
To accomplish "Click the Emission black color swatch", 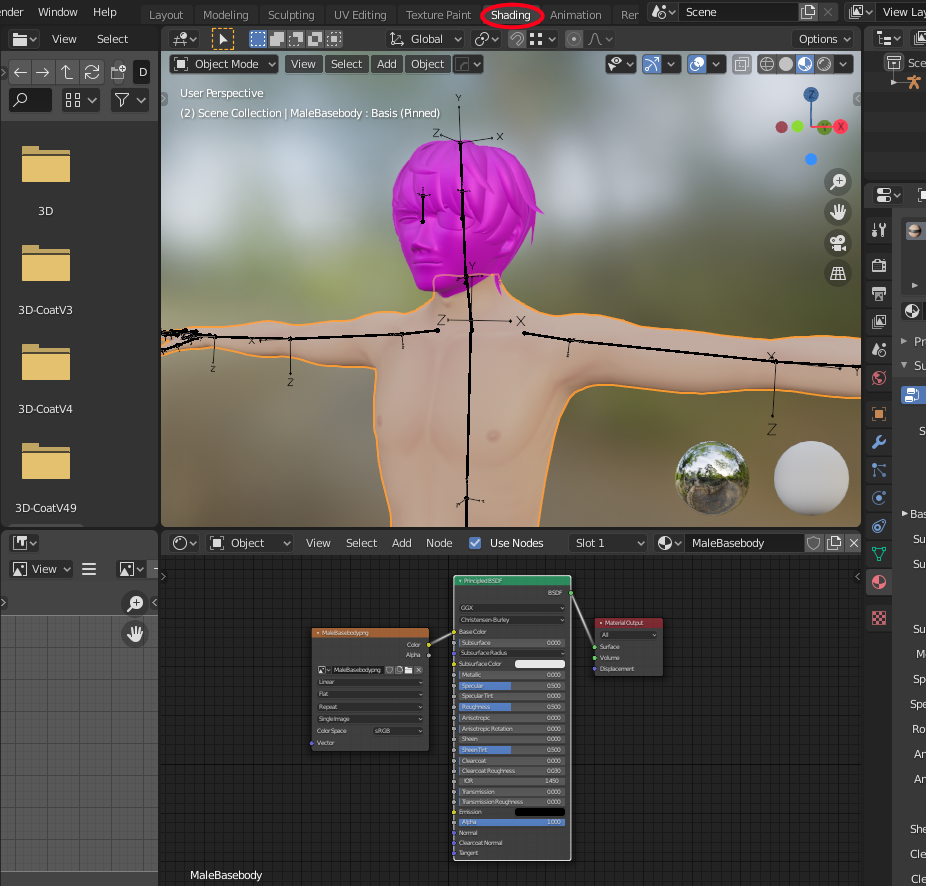I will tap(540, 812).
